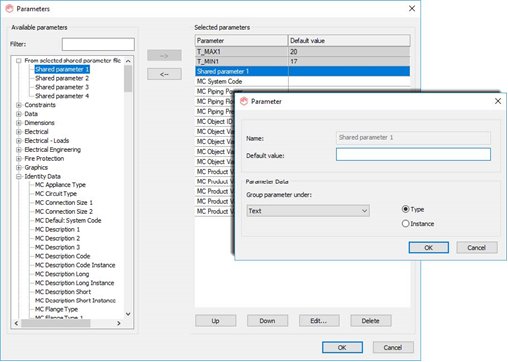
Task: Click the tree horizontal scroll left arrow
Action: tap(16, 323)
